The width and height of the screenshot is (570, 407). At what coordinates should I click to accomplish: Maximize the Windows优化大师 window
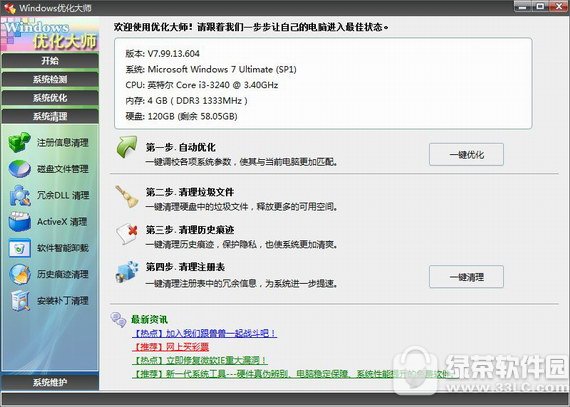[541, 6]
